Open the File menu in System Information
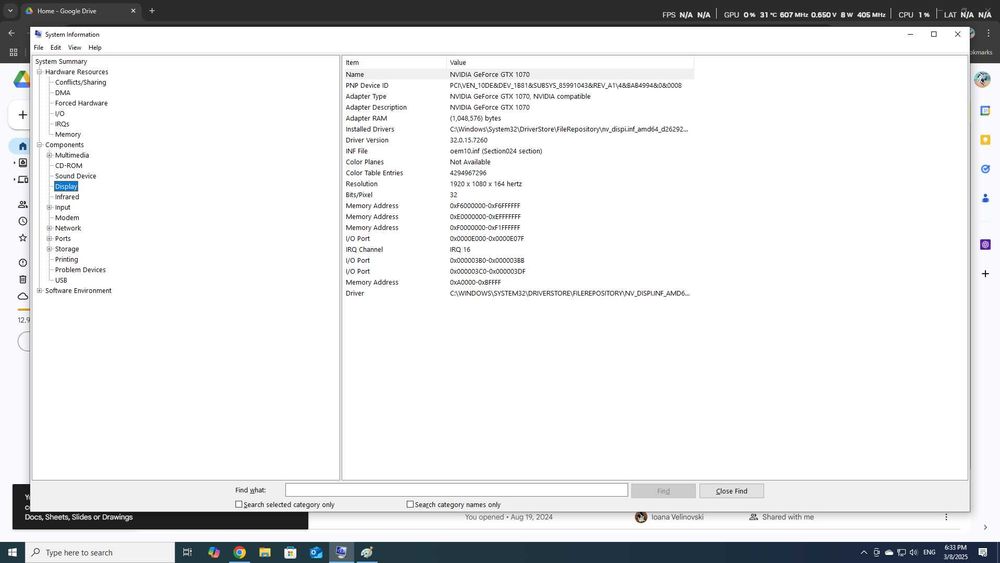This screenshot has height=563, width=1000. [38, 48]
